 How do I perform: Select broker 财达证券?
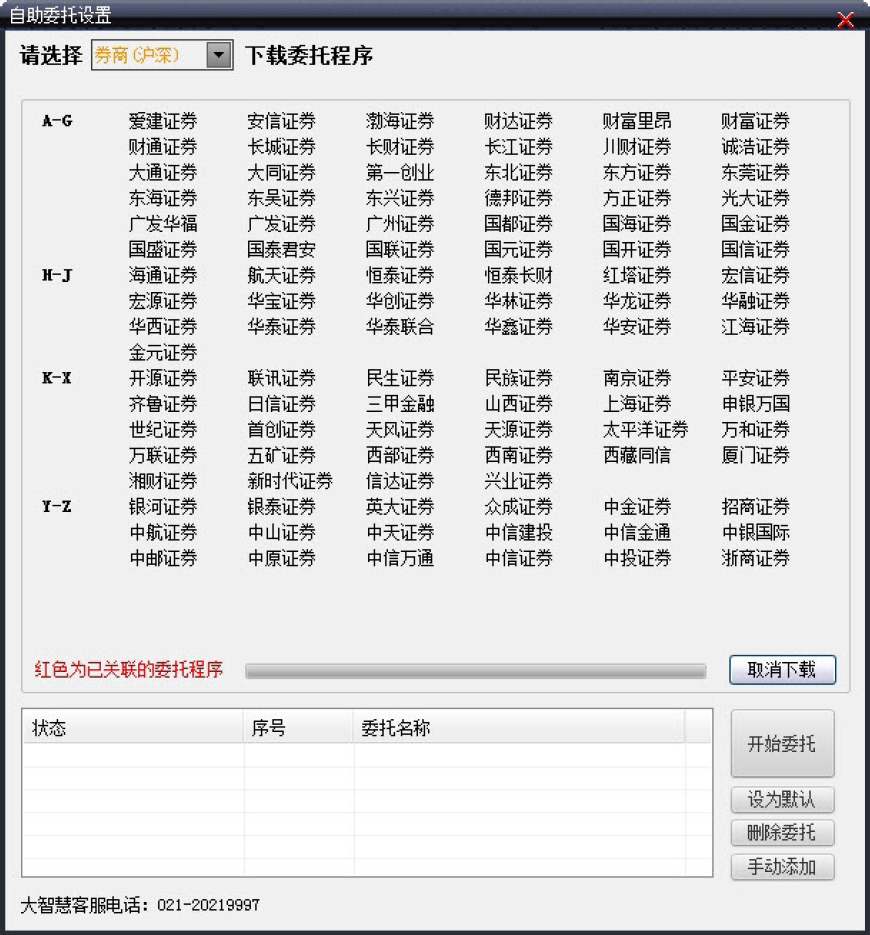coord(518,121)
